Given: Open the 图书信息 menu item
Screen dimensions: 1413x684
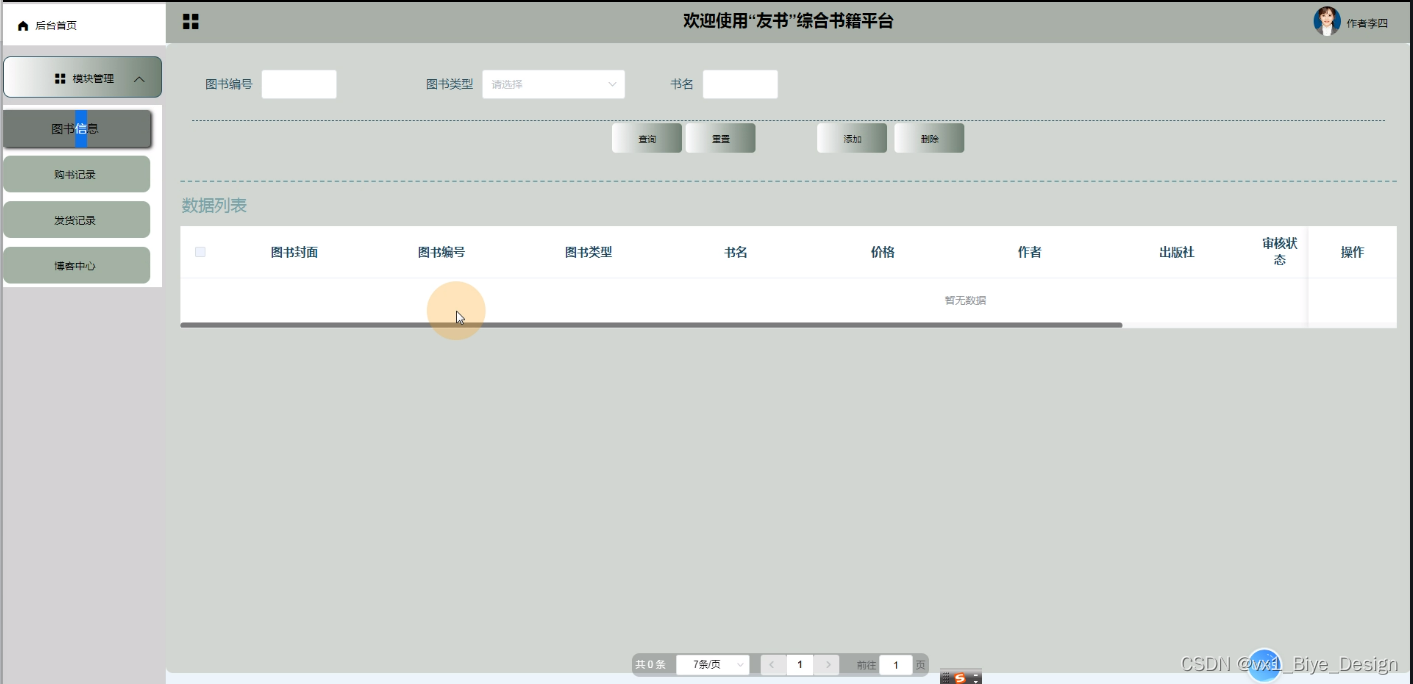Looking at the screenshot, I should 77,129.
